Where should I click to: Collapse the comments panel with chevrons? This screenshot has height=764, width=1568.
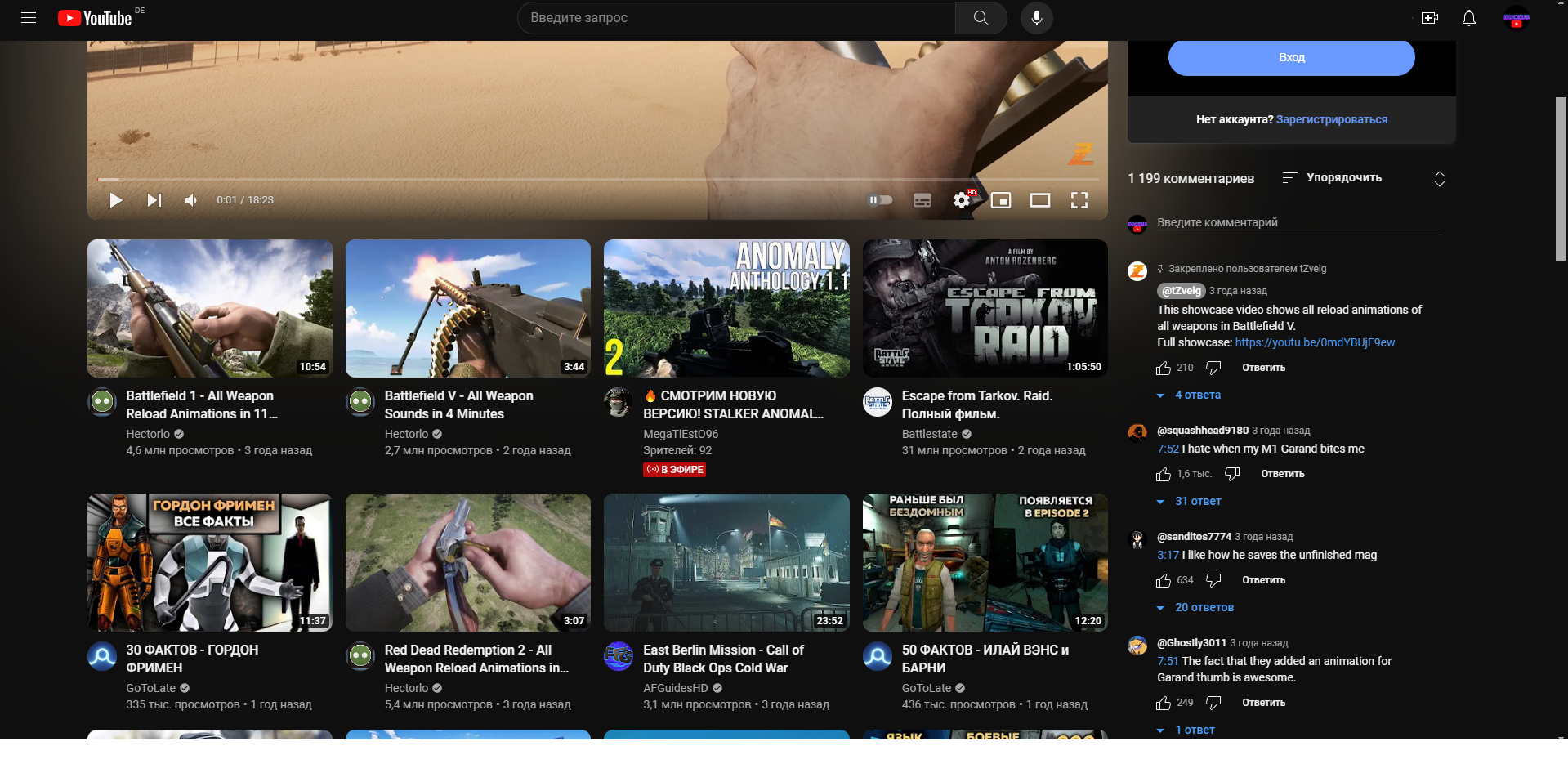(x=1440, y=179)
